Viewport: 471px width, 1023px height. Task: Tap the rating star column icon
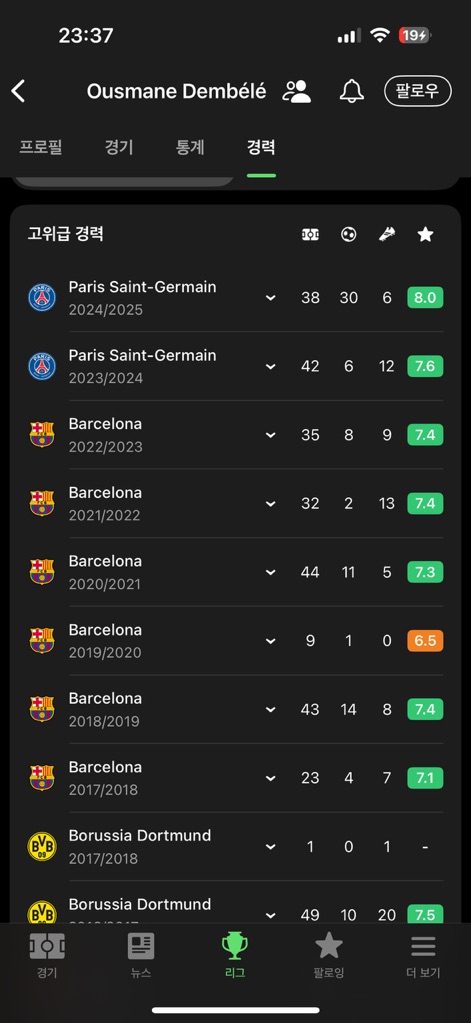pyautogui.click(x=425, y=235)
